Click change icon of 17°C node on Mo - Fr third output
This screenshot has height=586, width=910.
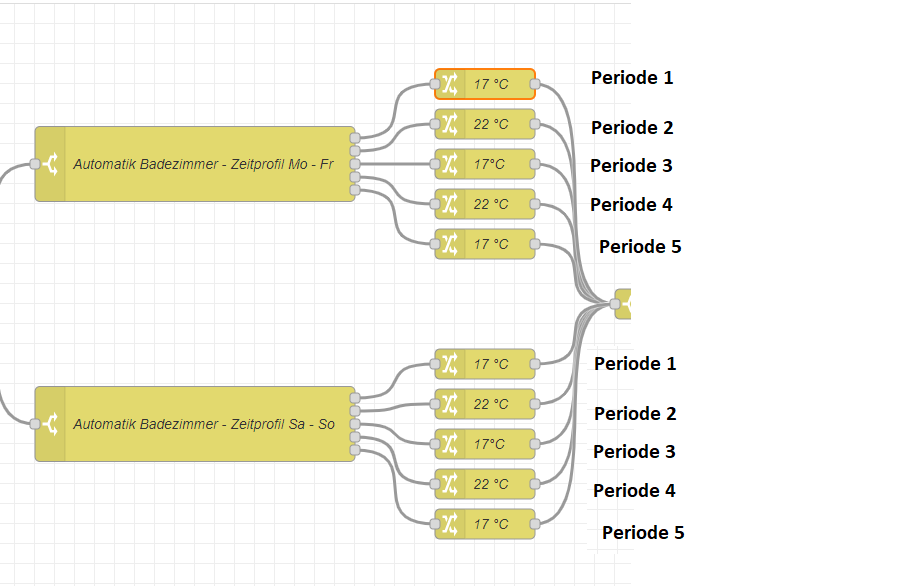pos(450,164)
